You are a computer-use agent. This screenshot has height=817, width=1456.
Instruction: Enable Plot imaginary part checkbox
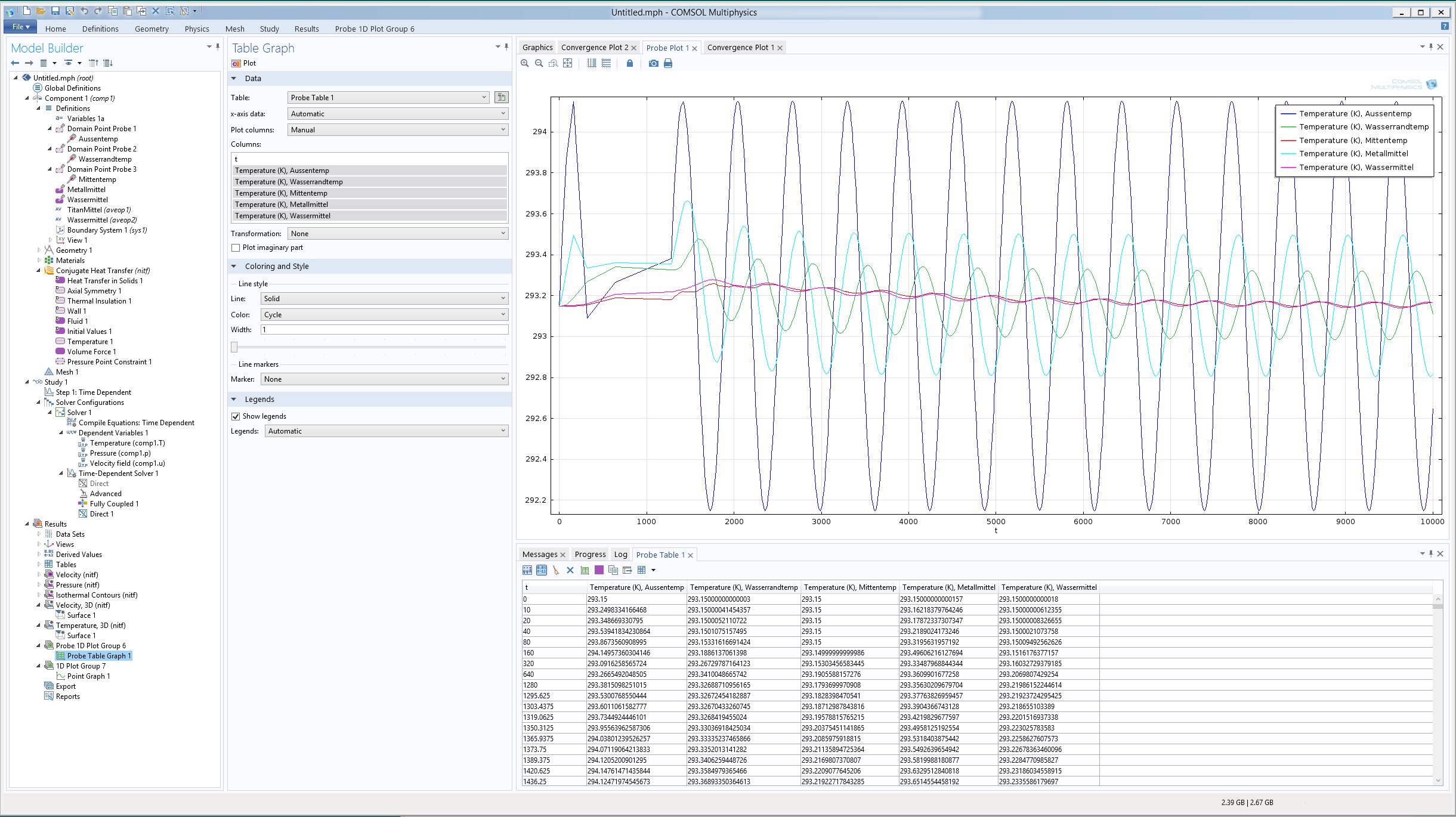click(x=236, y=247)
